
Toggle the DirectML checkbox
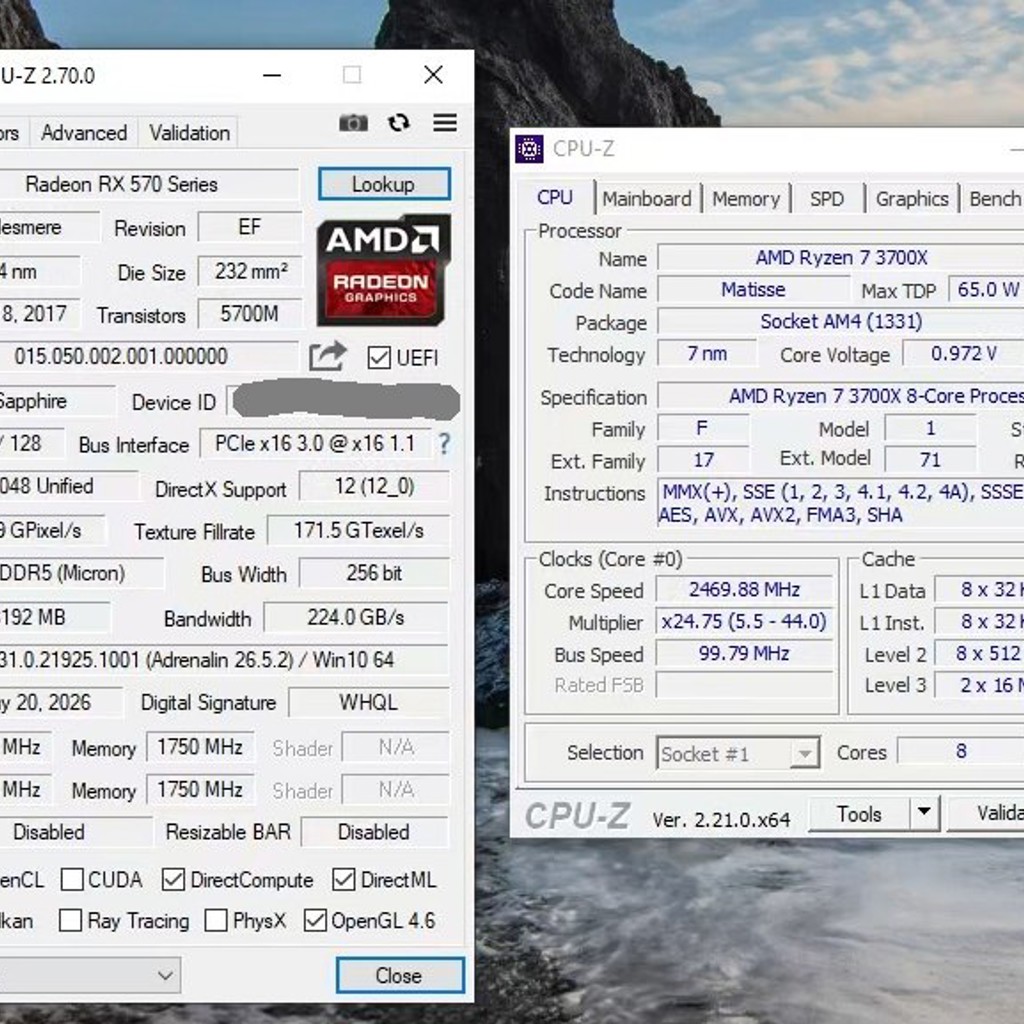pyautogui.click(x=344, y=880)
